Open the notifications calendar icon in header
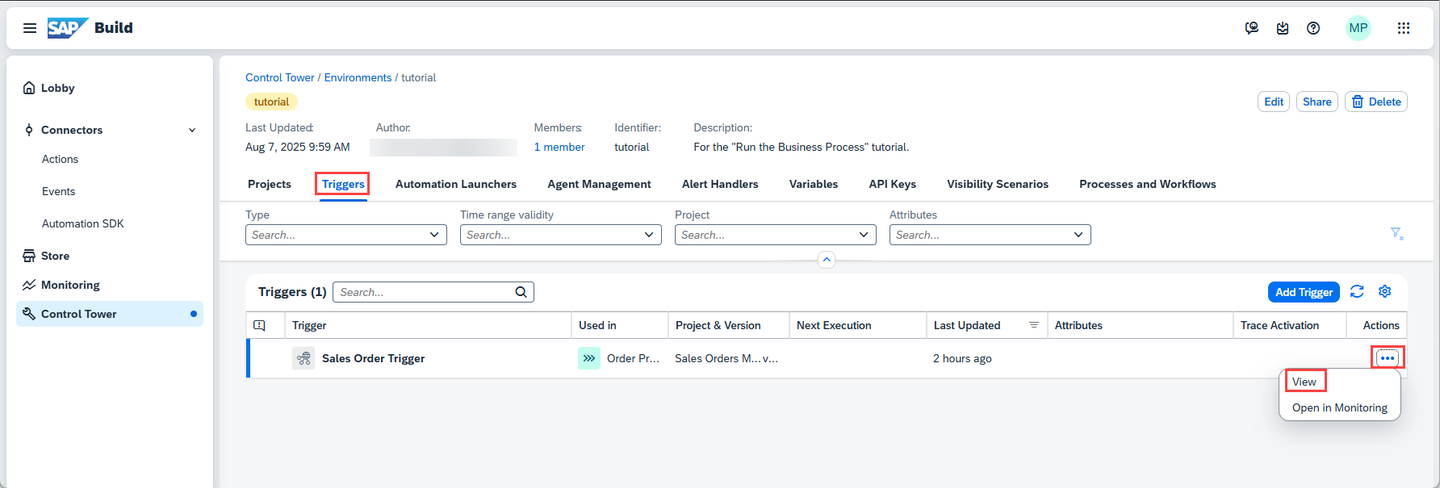 pyautogui.click(x=1283, y=28)
